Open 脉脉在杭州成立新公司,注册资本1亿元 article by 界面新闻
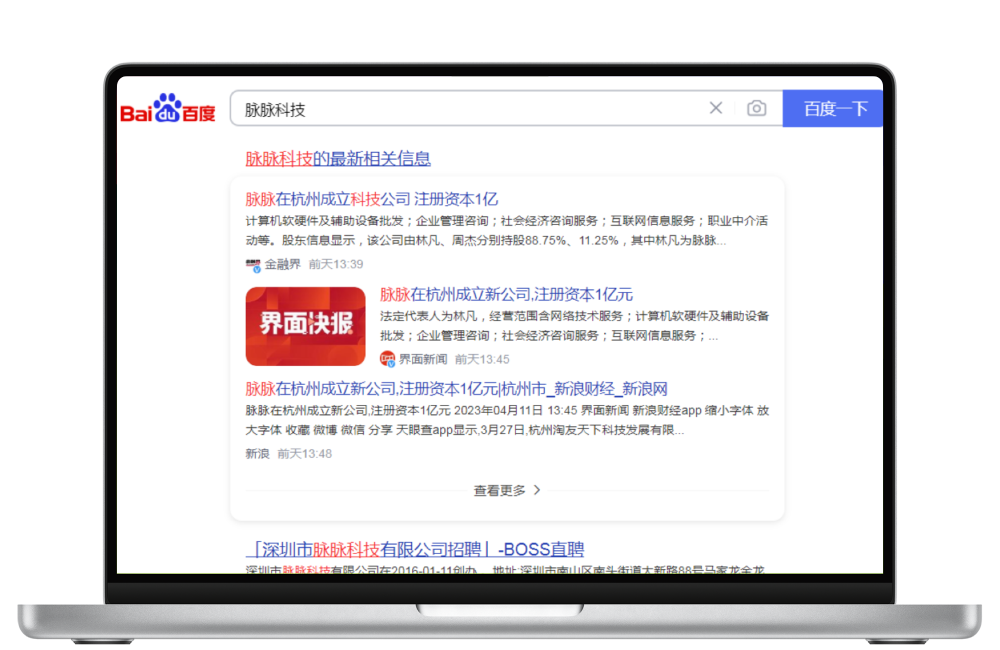The width and height of the screenshot is (1000, 650). coord(506,294)
